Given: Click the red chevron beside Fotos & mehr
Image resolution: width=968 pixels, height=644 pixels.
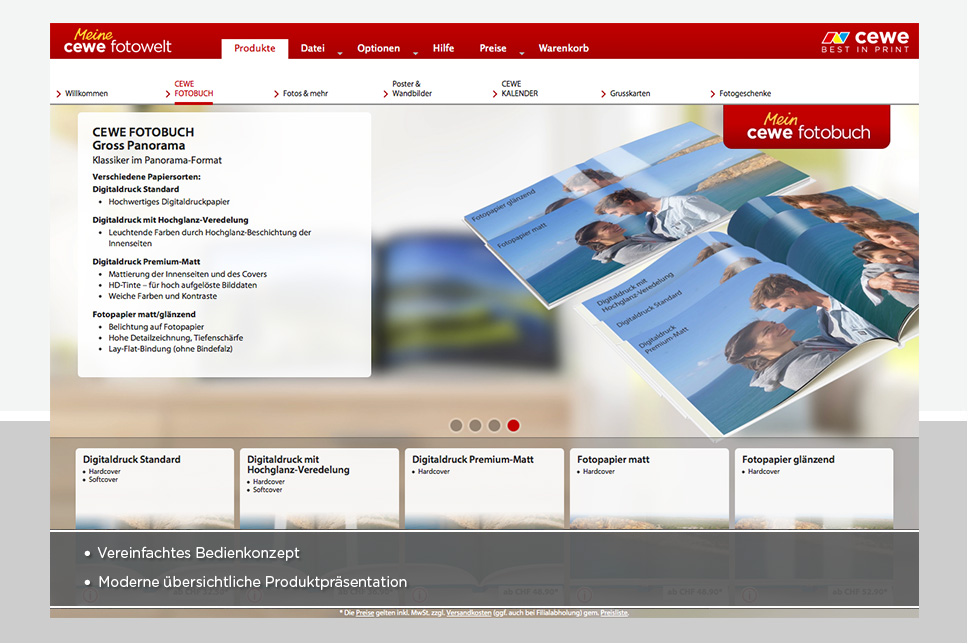Looking at the screenshot, I should coord(277,94).
